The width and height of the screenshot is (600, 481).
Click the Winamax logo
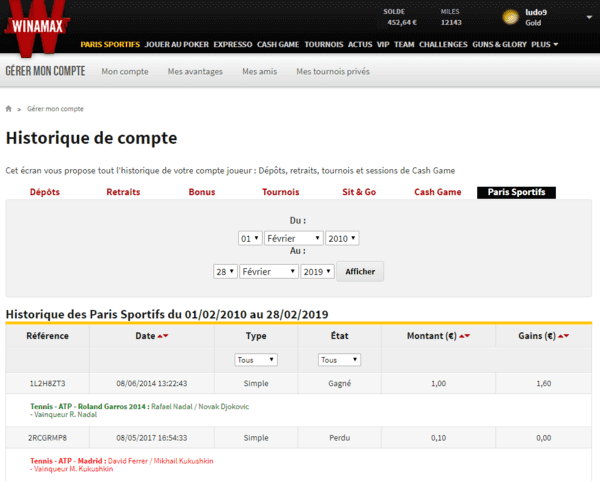tap(37, 27)
